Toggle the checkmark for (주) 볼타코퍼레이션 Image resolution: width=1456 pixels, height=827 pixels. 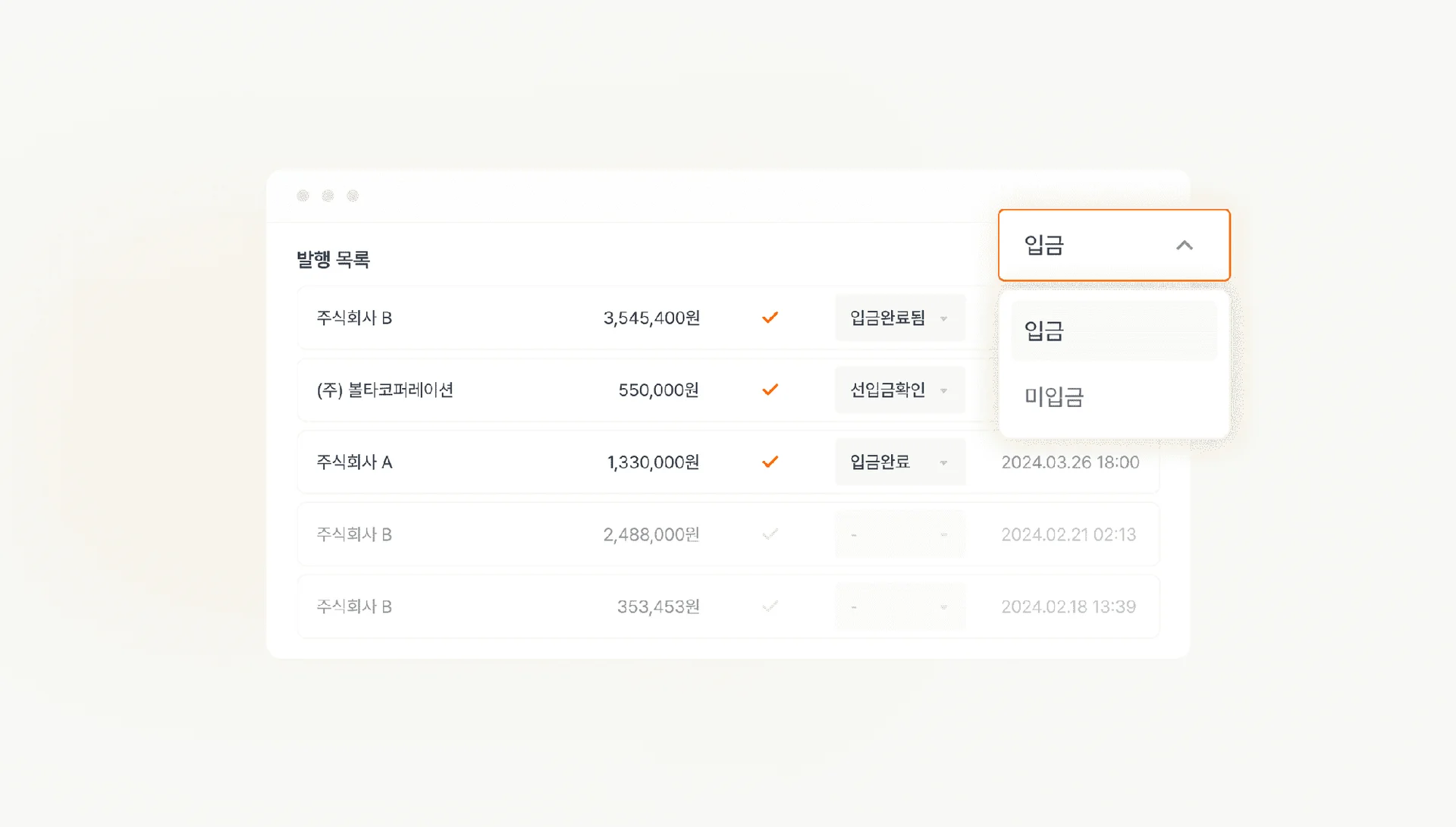pyautogui.click(x=770, y=390)
